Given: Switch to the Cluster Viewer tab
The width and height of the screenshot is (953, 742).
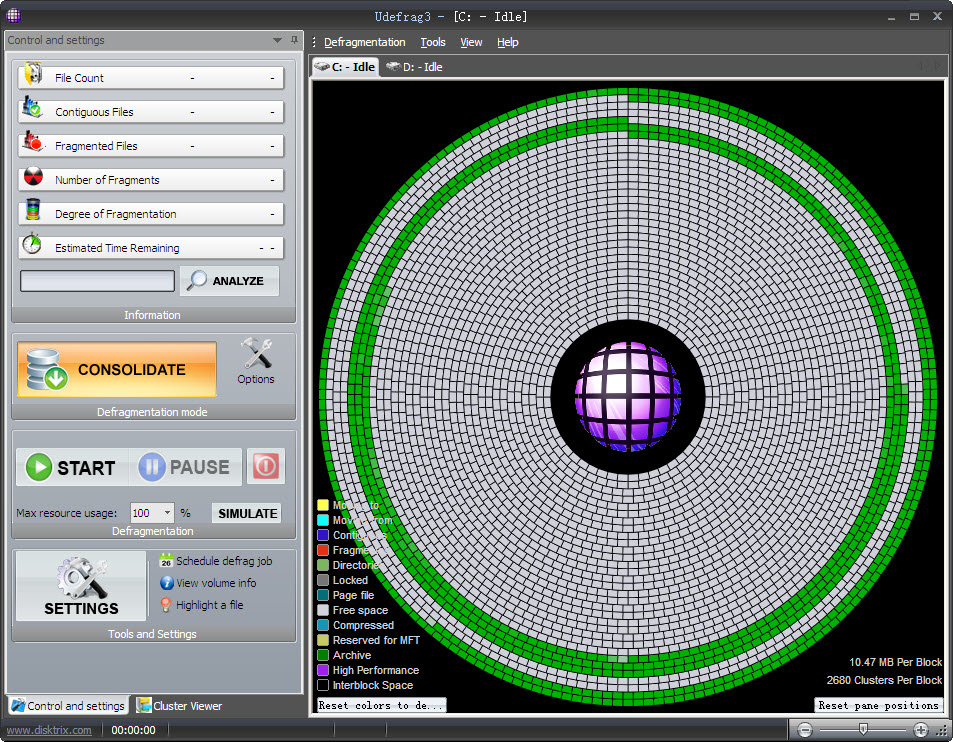Looking at the screenshot, I should pyautogui.click(x=180, y=706).
